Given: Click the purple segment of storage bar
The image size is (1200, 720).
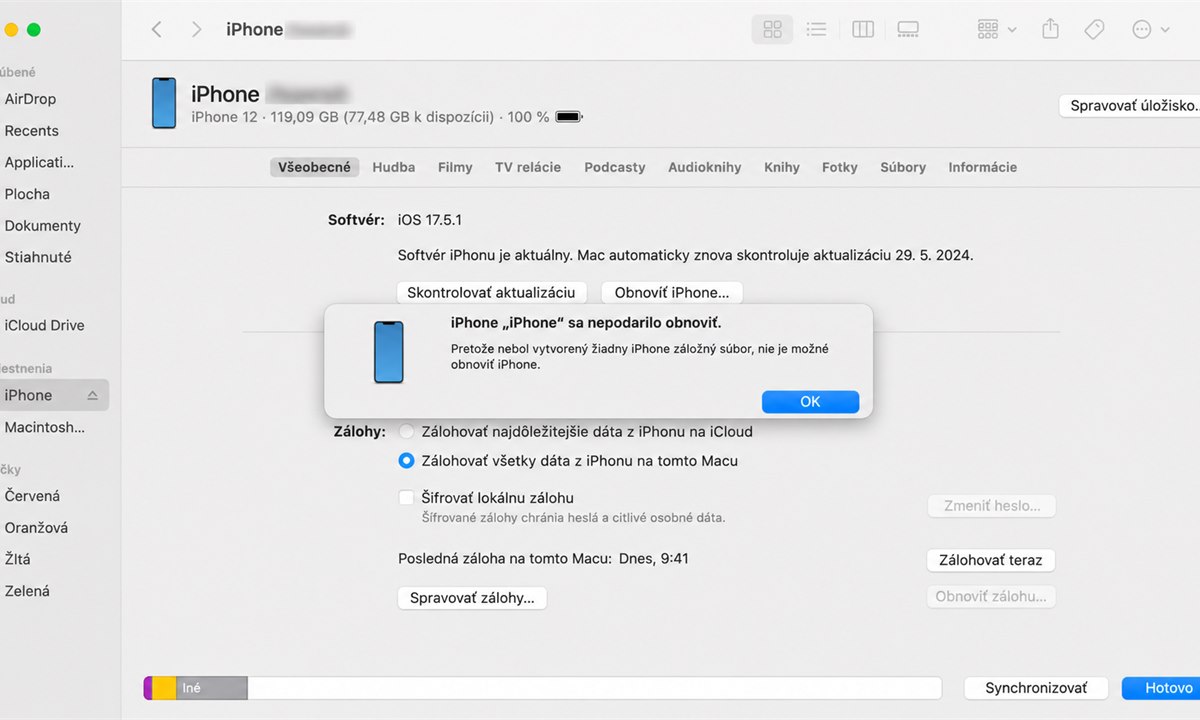Looking at the screenshot, I should coord(148,688).
